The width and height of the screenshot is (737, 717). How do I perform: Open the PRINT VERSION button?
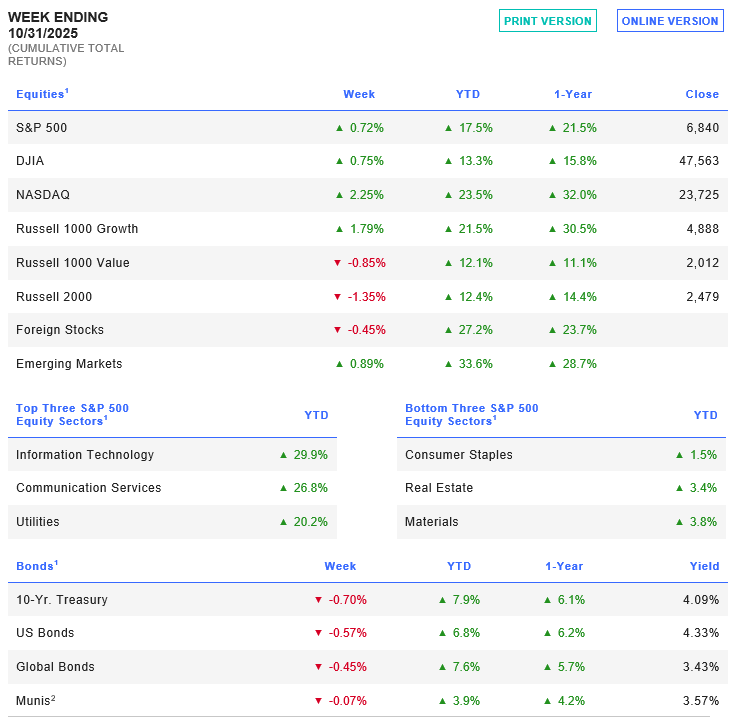(548, 21)
